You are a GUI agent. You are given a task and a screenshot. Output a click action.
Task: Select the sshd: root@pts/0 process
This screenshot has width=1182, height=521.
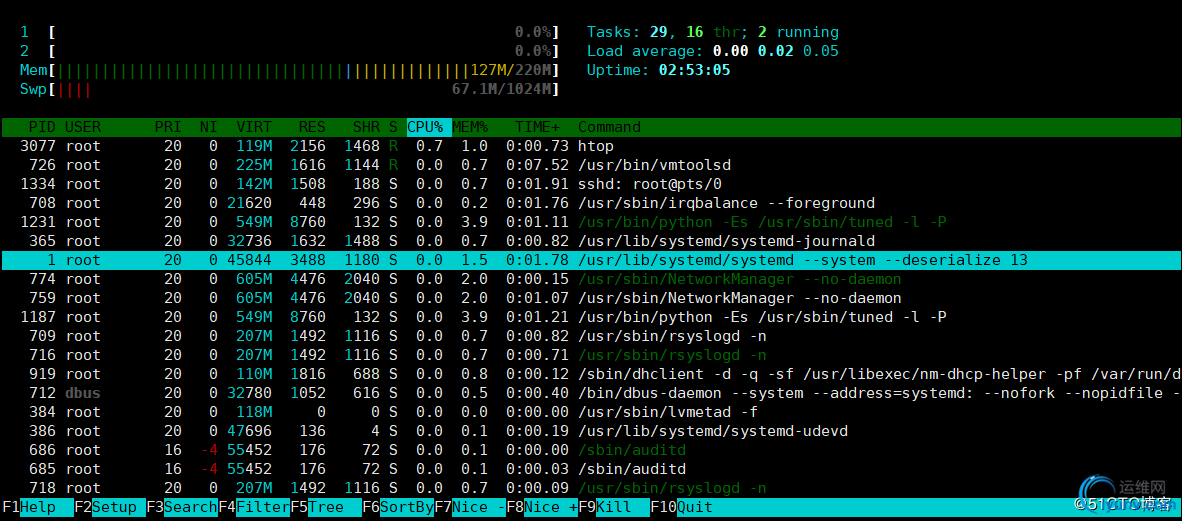point(591,184)
